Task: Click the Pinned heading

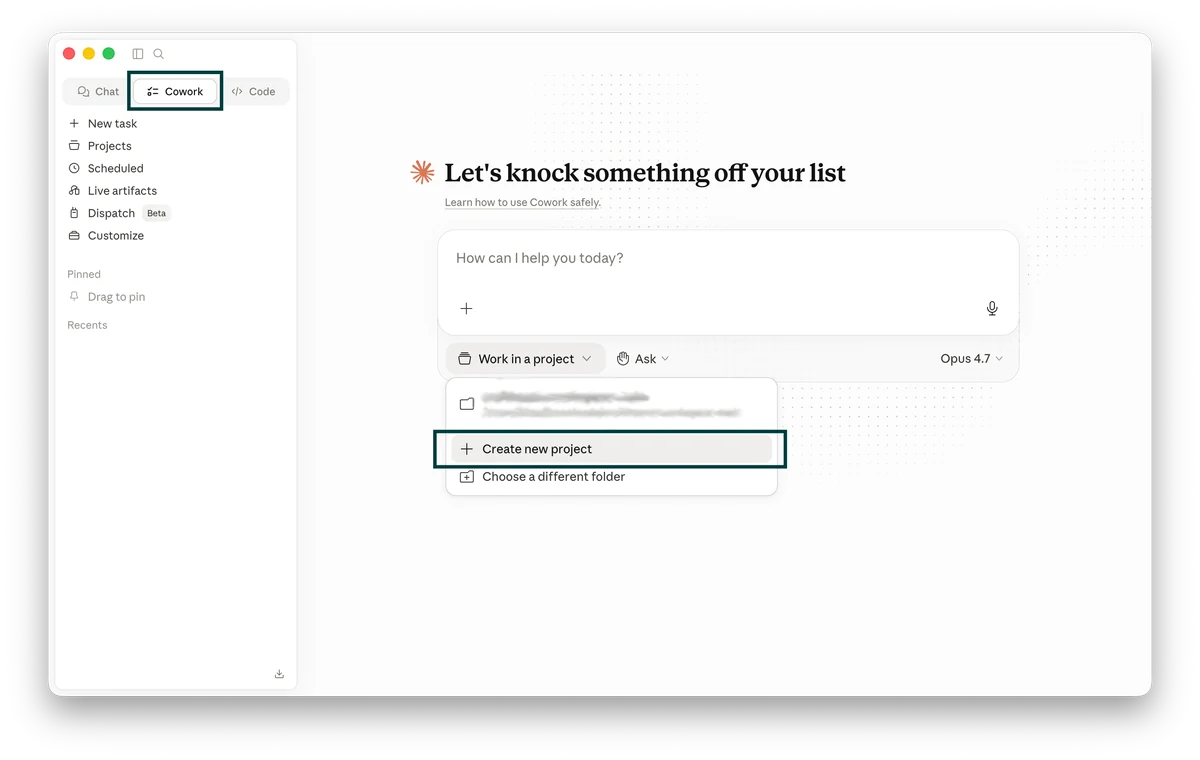Action: [x=84, y=274]
